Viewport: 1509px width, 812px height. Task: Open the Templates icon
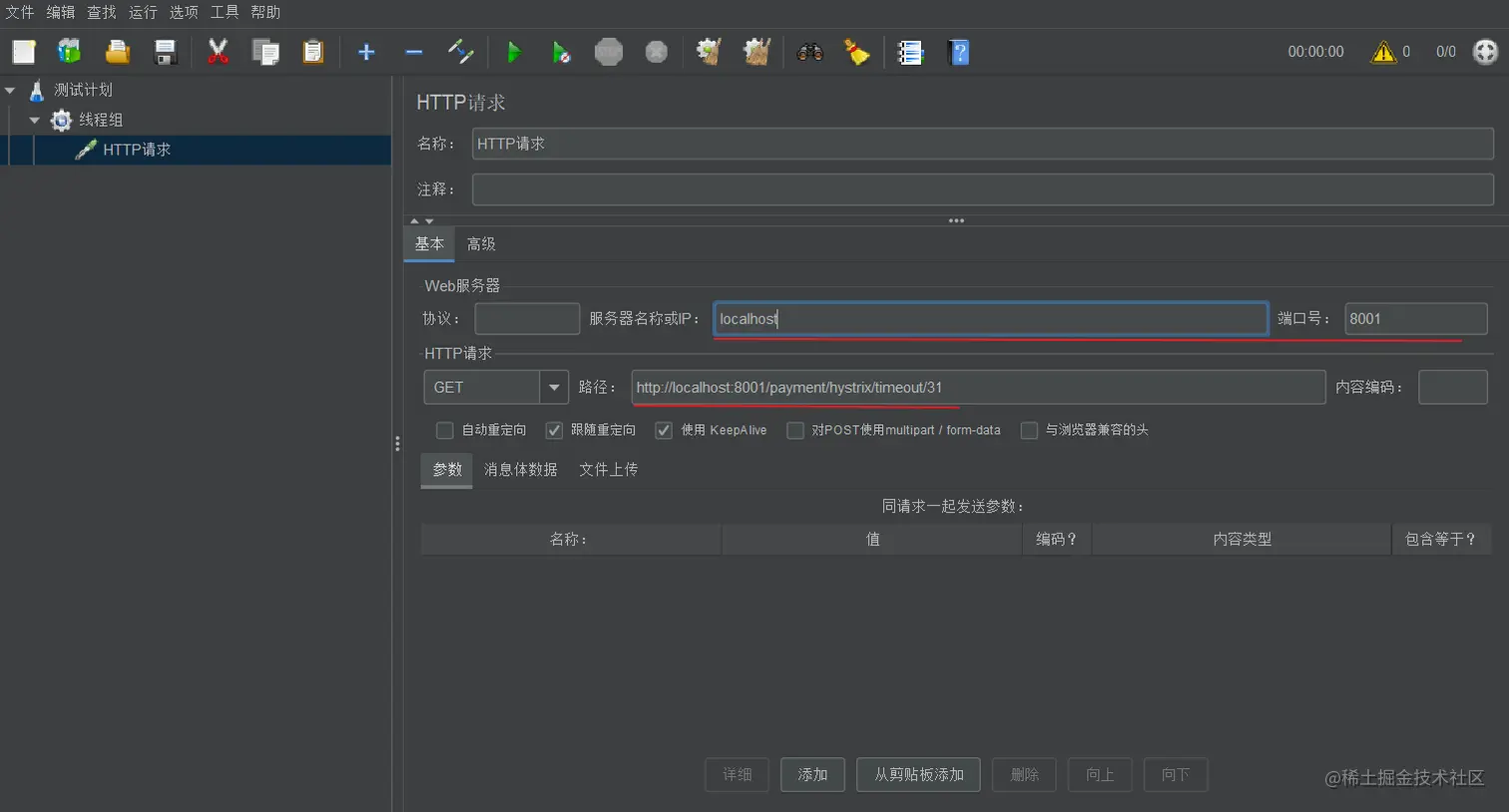tap(70, 52)
